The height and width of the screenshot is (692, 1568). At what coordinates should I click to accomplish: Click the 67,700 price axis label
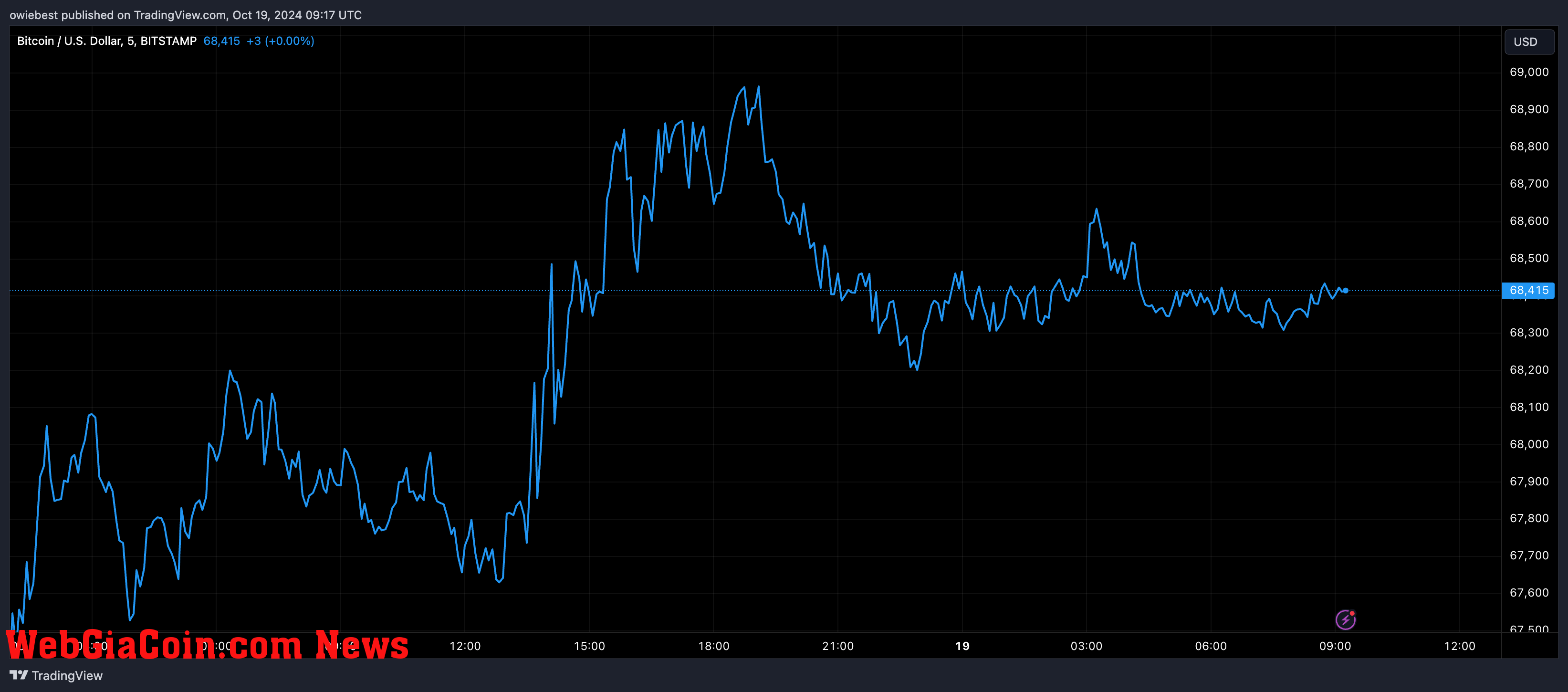(x=1529, y=555)
